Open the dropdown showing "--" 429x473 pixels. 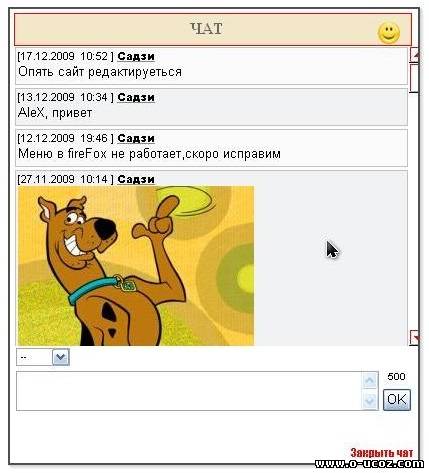pos(43,357)
